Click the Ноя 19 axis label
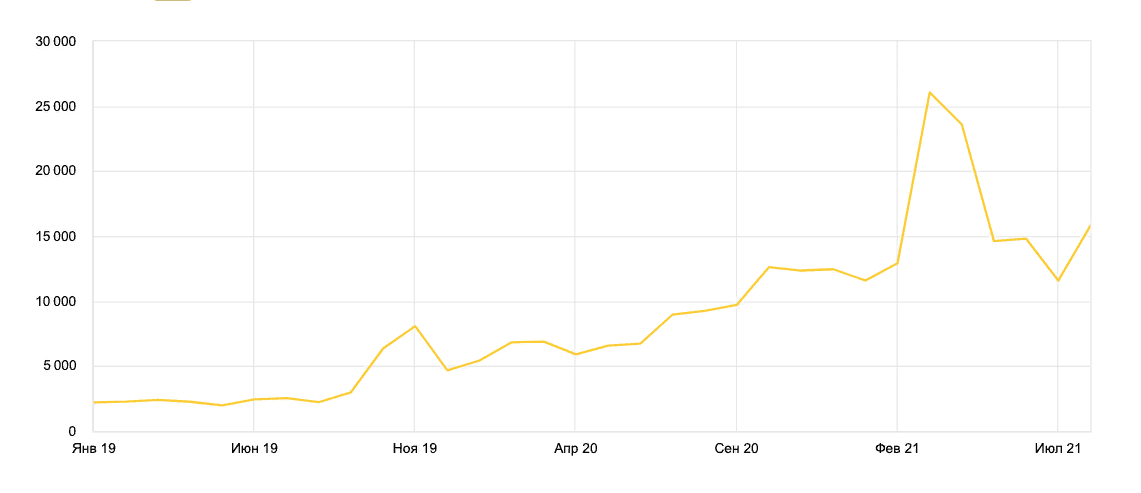The width and height of the screenshot is (1141, 493). tap(414, 449)
